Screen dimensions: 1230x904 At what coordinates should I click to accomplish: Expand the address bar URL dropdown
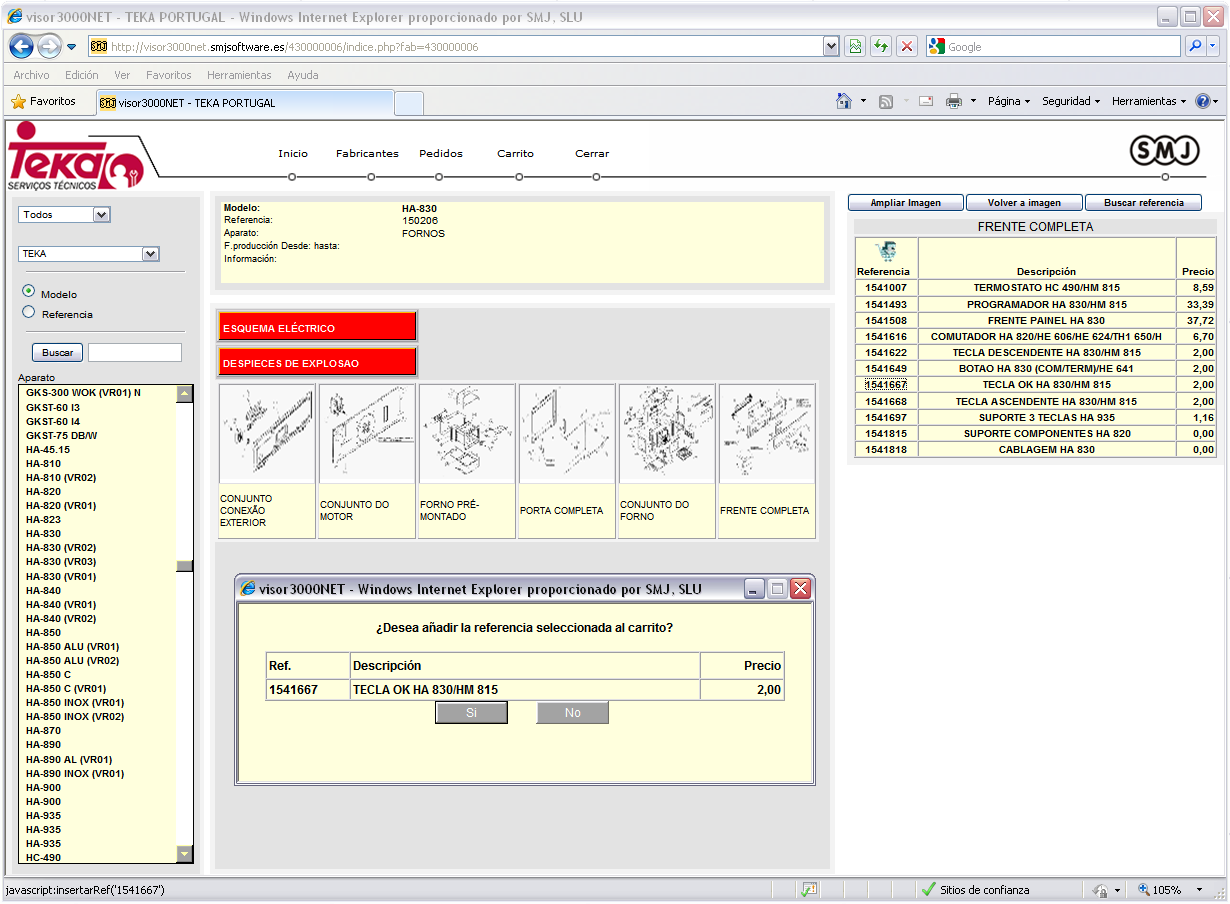(x=830, y=46)
